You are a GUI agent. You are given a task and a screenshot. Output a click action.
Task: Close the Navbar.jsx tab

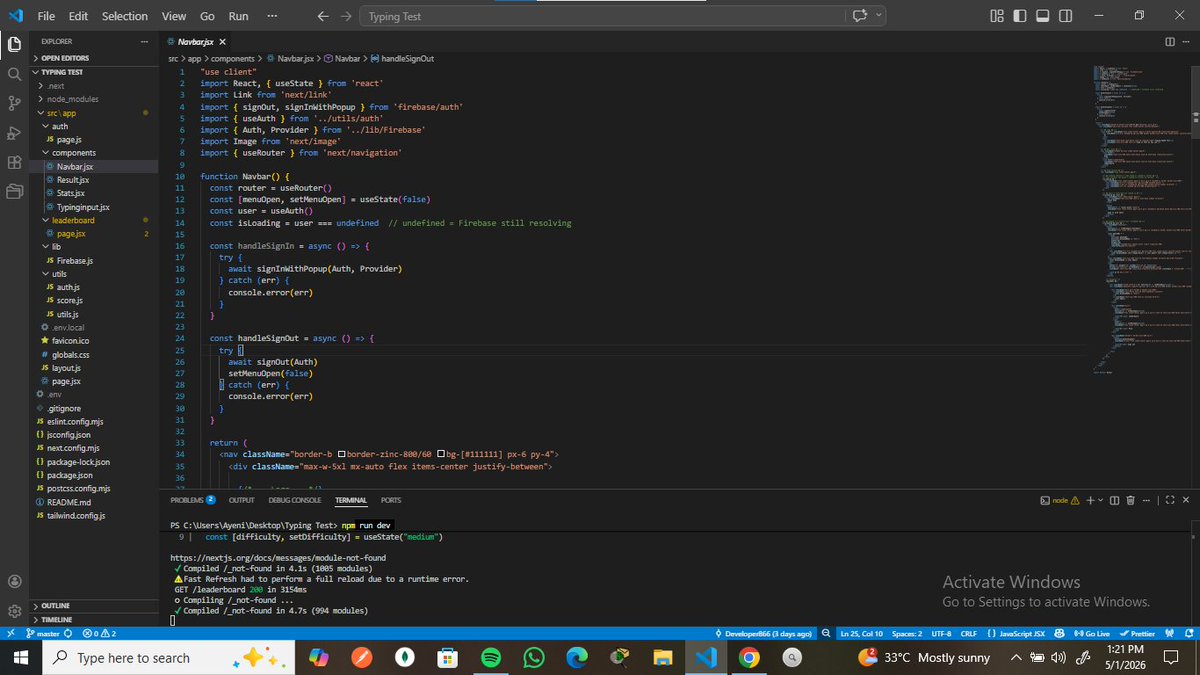[x=222, y=42]
